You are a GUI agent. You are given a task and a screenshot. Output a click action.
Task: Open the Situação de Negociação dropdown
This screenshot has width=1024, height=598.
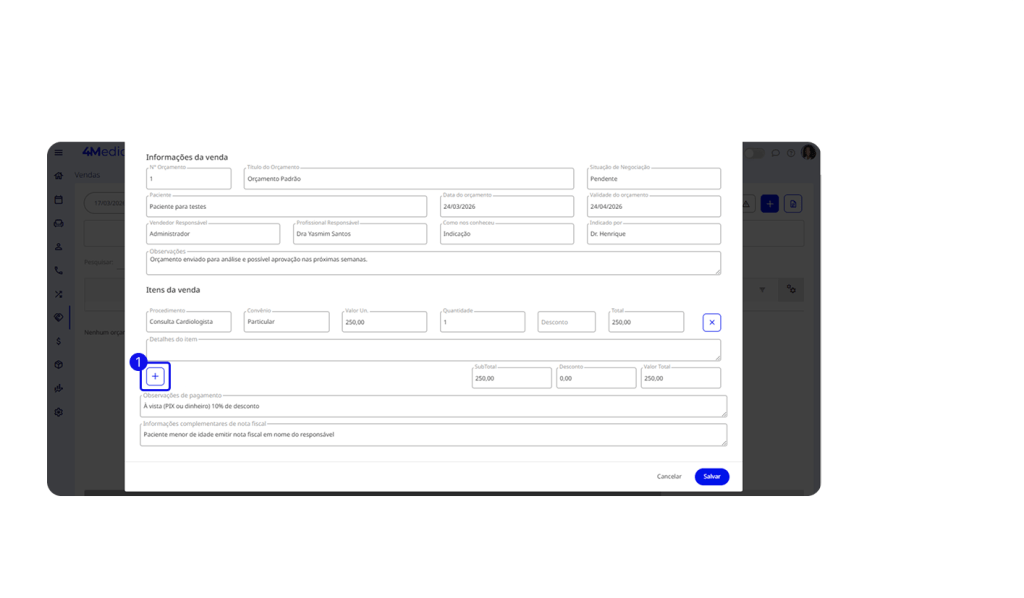coord(653,179)
